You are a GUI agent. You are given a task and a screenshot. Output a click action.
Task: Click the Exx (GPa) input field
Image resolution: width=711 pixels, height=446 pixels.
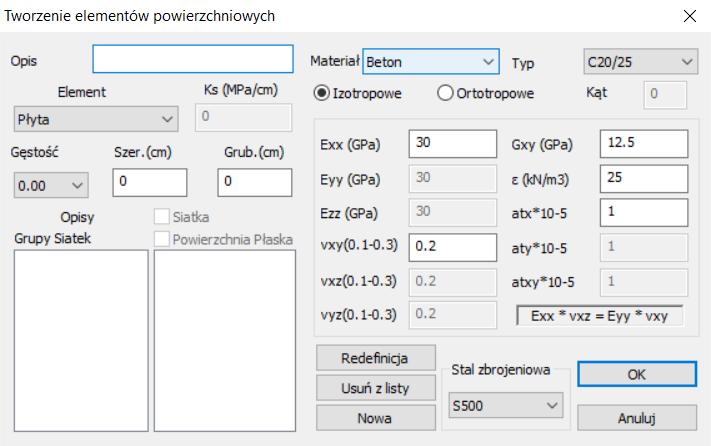coord(453,144)
